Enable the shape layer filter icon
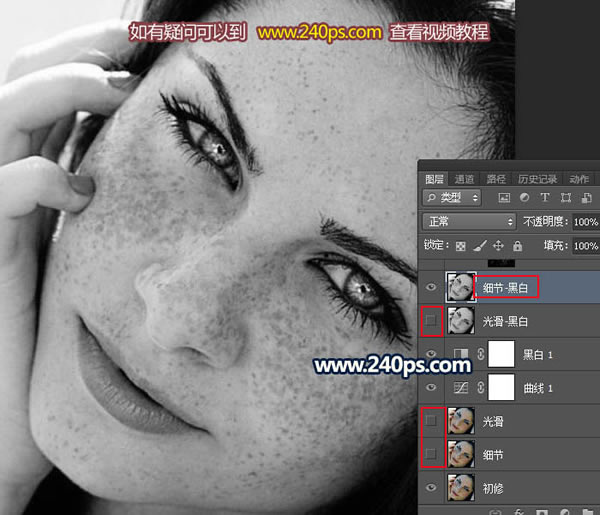Screen dimensions: 600x515 [x=566, y=197]
